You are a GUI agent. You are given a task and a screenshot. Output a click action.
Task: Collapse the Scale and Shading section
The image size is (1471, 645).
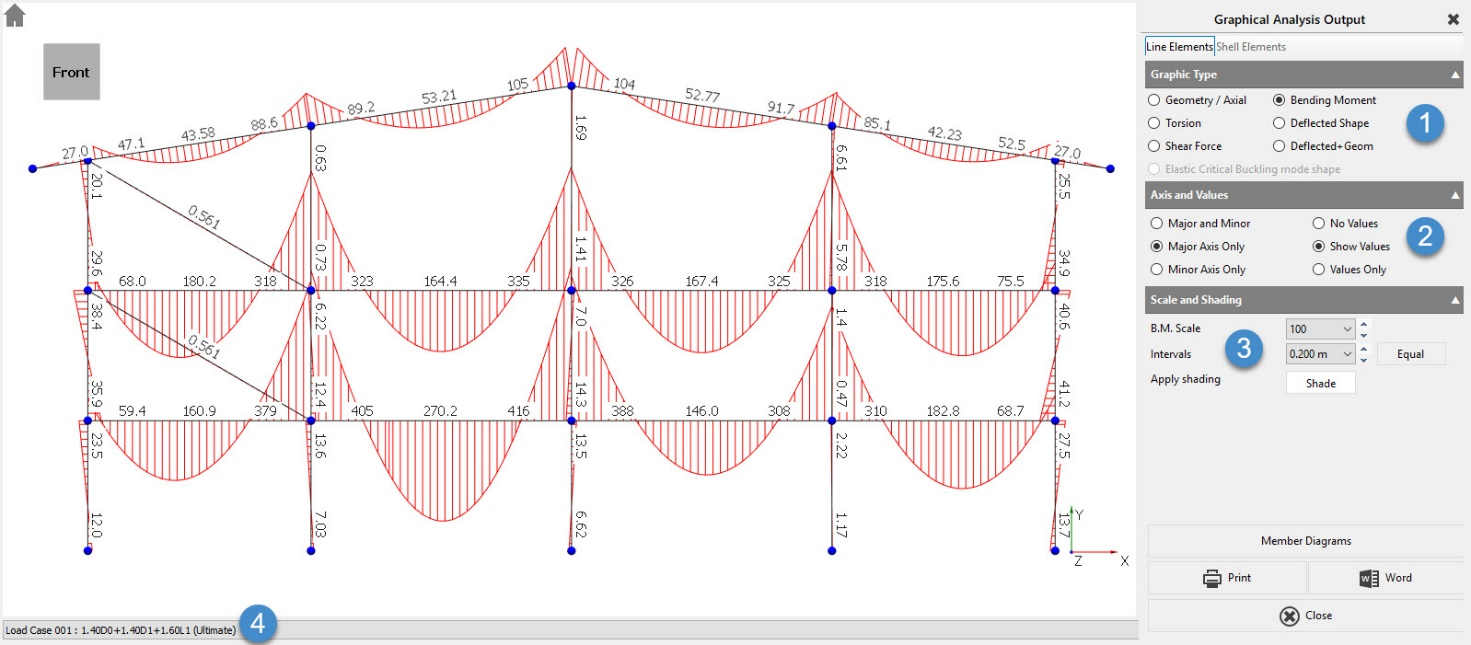click(1454, 300)
